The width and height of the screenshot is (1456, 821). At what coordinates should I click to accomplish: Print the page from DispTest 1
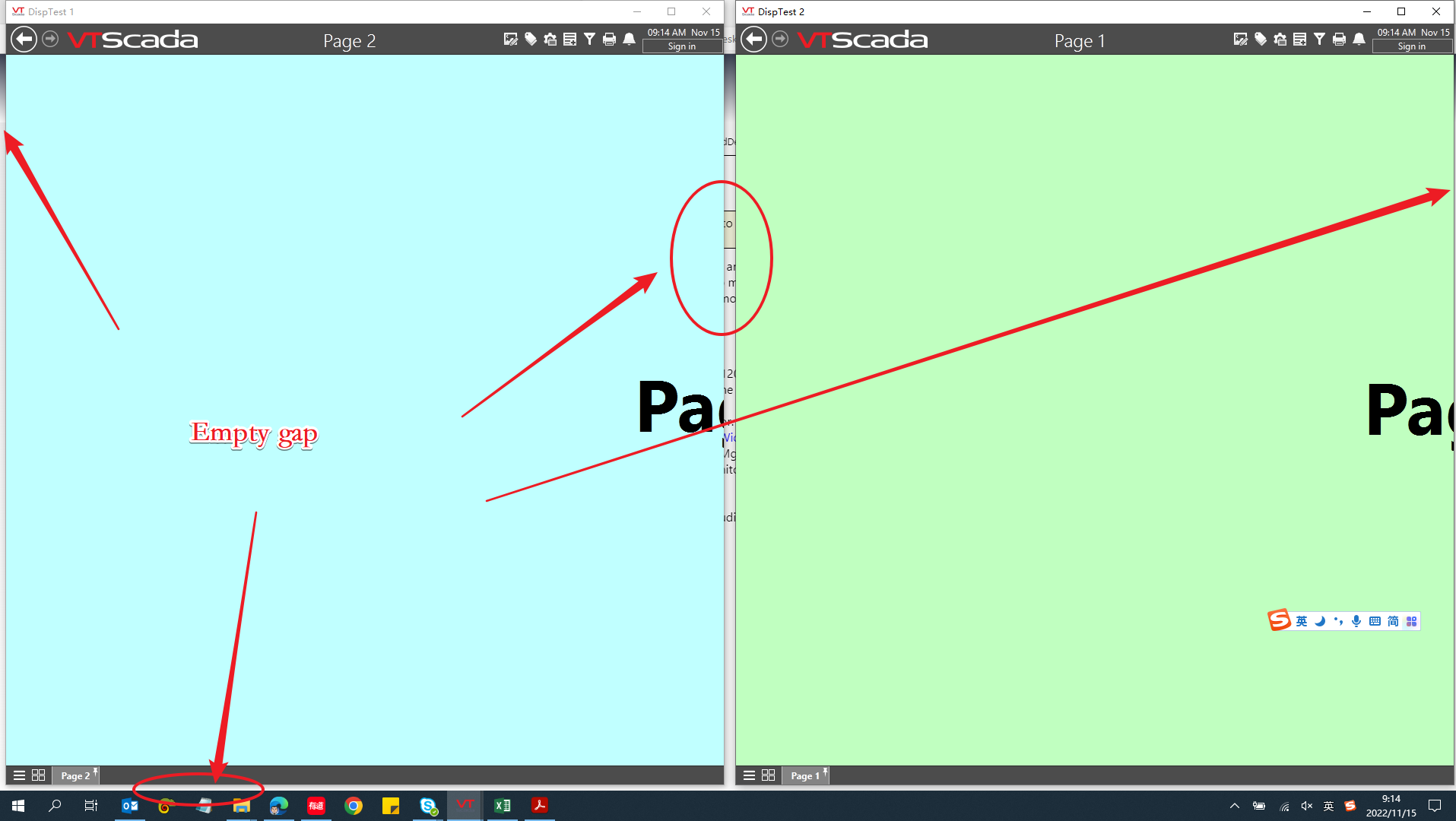pyautogui.click(x=609, y=39)
